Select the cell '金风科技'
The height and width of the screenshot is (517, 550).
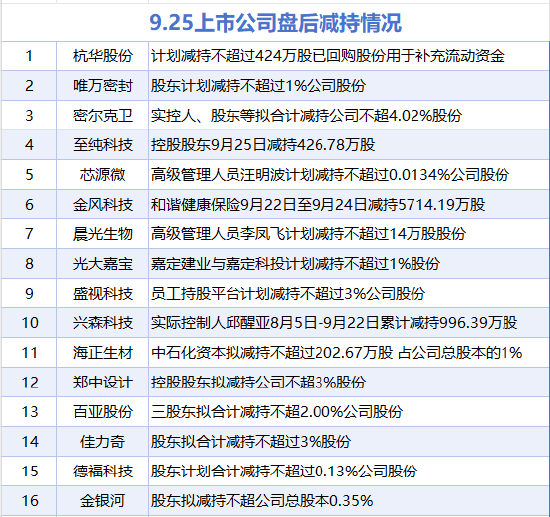(102, 204)
